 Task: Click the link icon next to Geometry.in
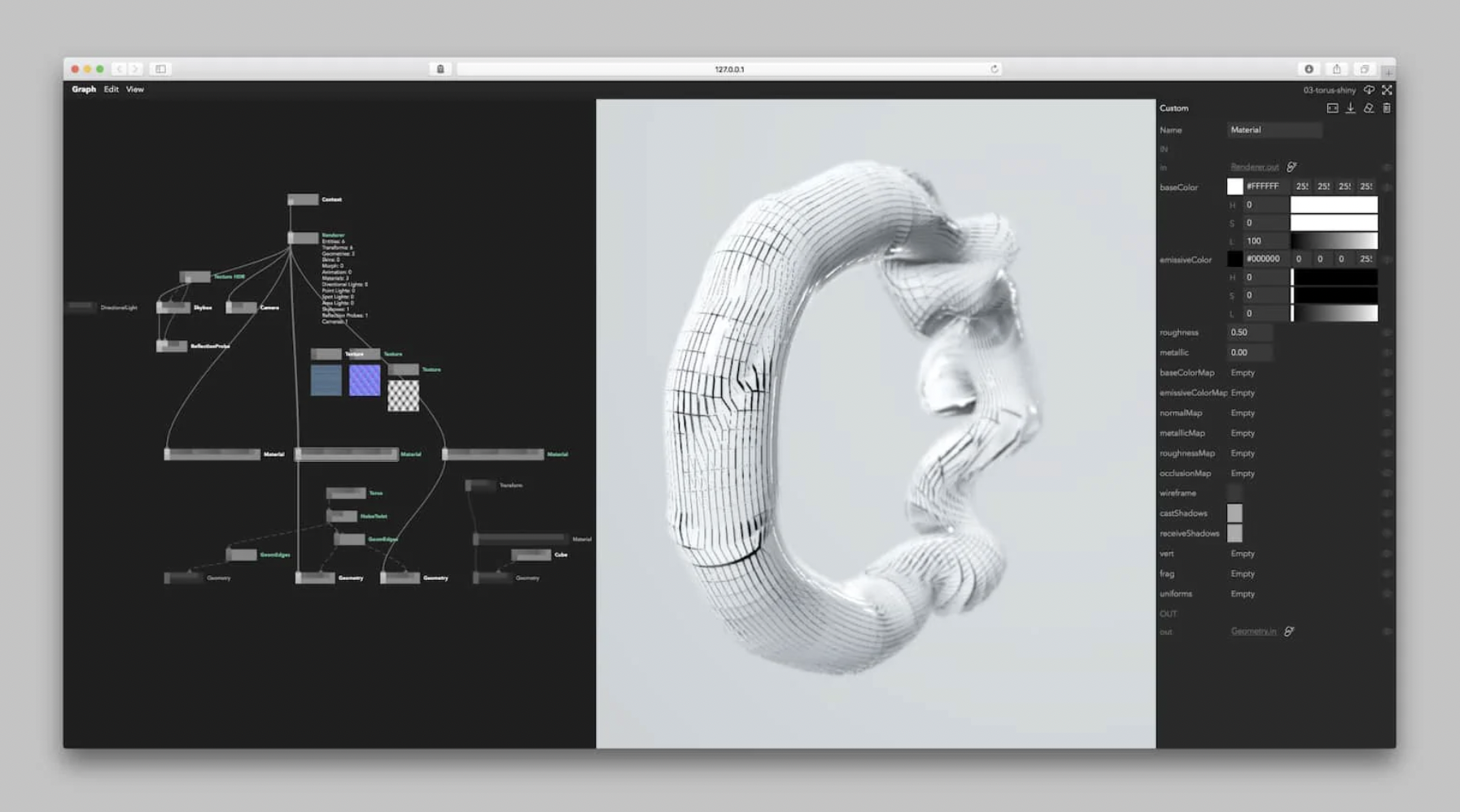tap(1289, 631)
